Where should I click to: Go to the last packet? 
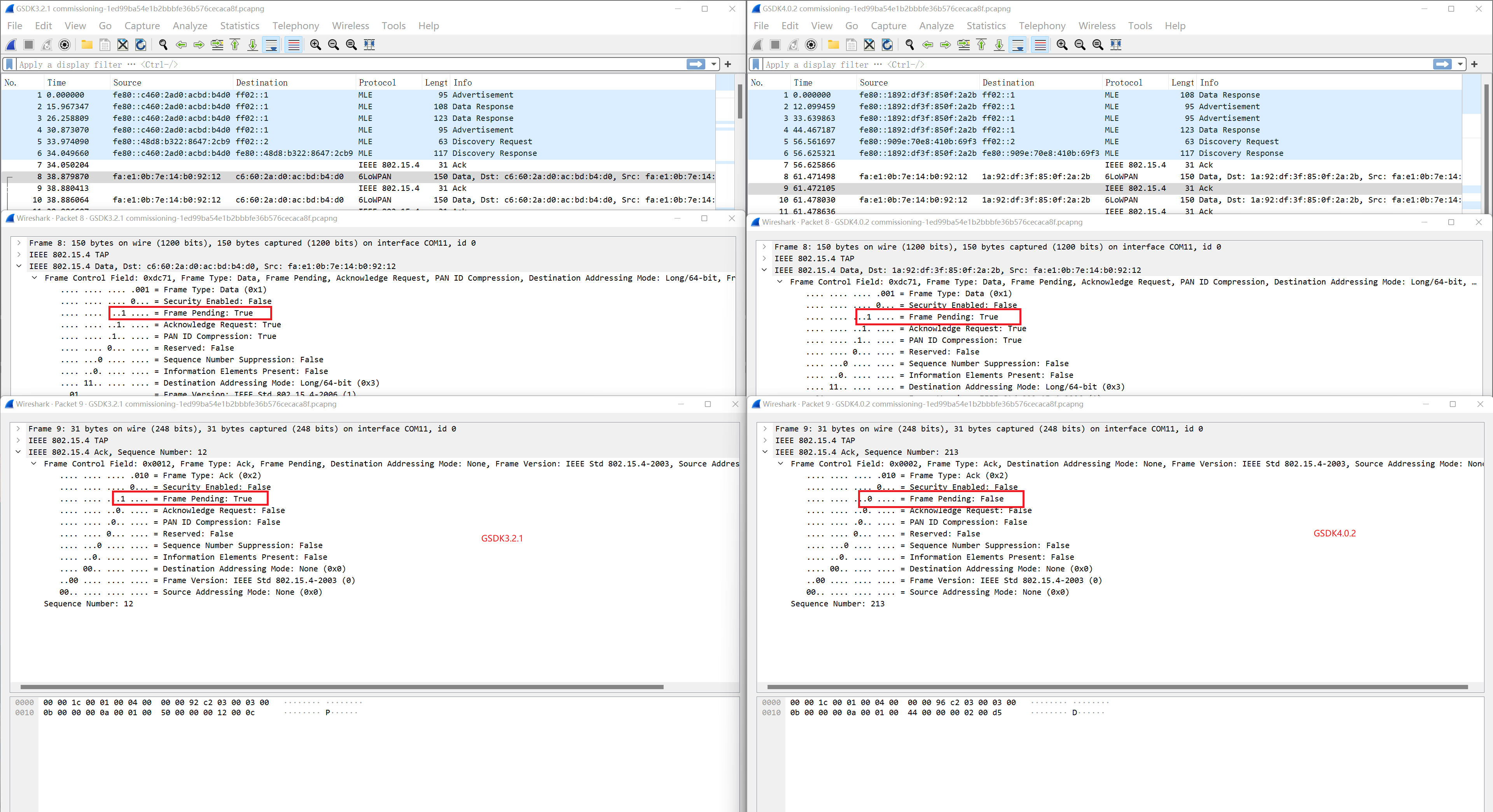pyautogui.click(x=253, y=45)
